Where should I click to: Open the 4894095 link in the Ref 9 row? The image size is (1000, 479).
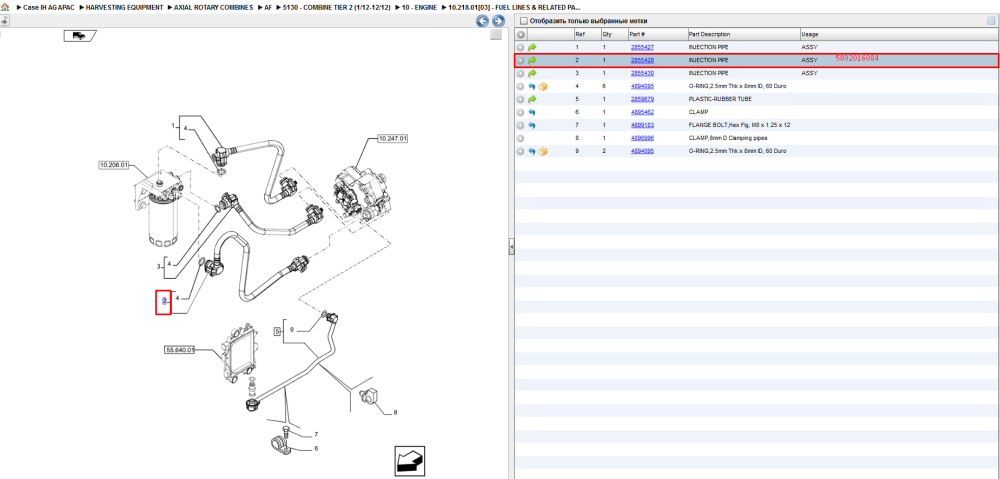[642, 151]
